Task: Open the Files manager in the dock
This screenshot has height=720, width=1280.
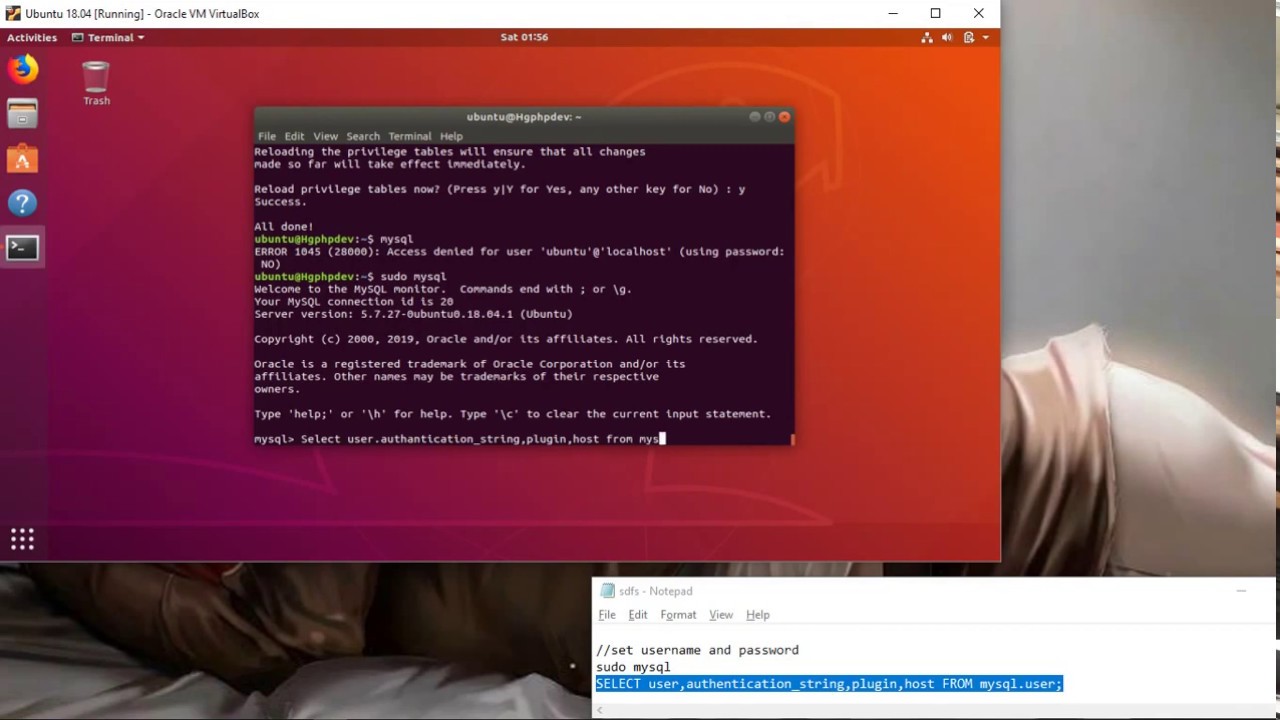Action: (22, 114)
